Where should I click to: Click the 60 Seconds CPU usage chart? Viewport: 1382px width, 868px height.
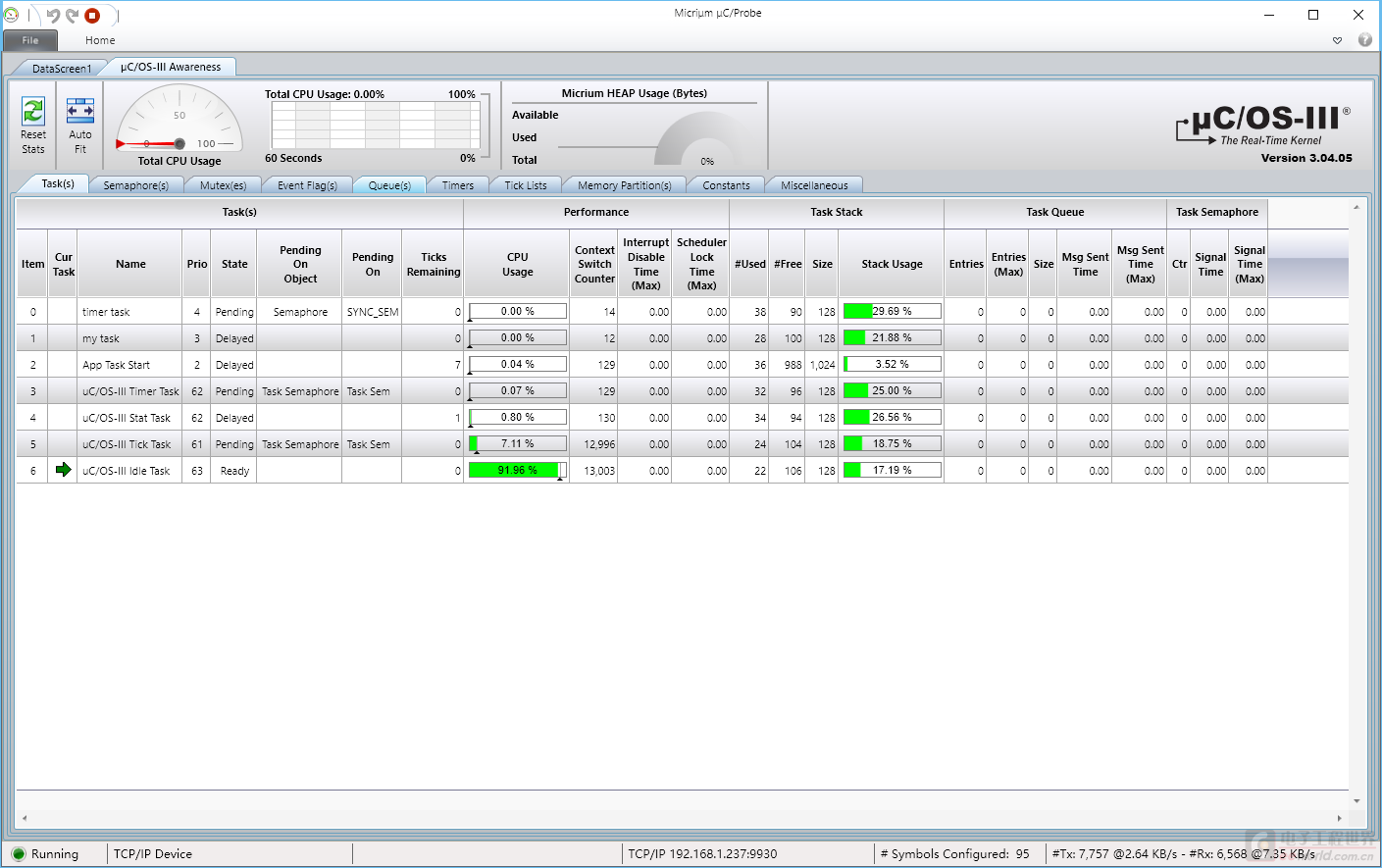click(376, 125)
